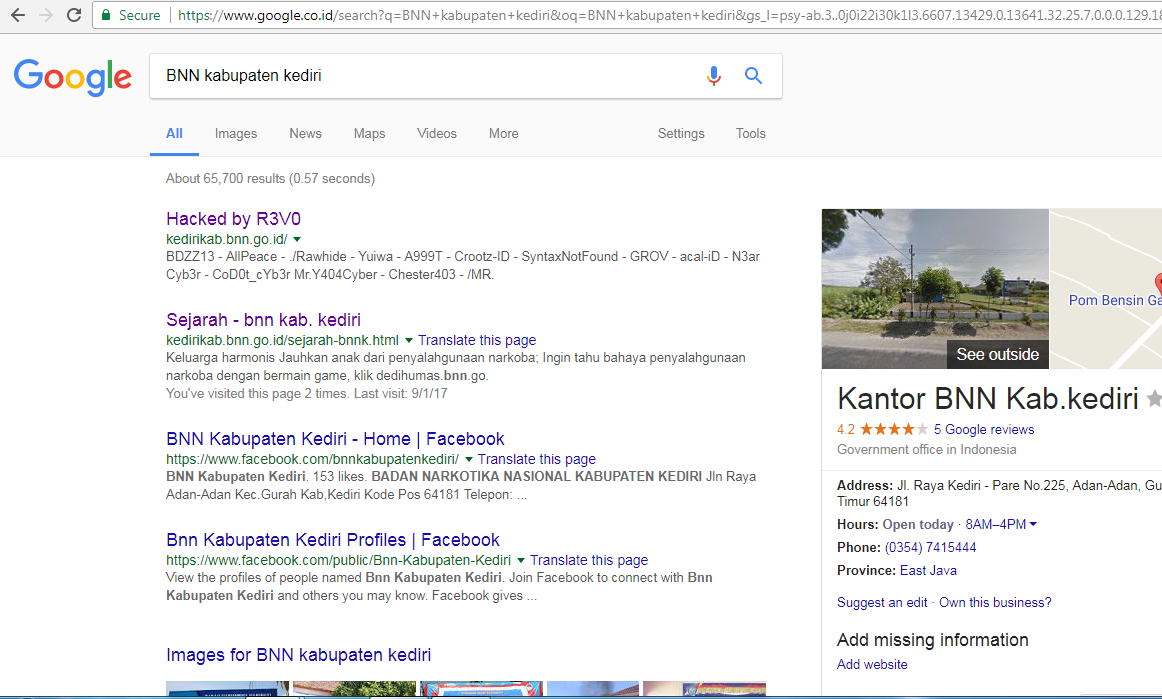The height and width of the screenshot is (699, 1162).
Task: Click the 'Kantor BNN Kab.kediri' title
Action: (987, 399)
